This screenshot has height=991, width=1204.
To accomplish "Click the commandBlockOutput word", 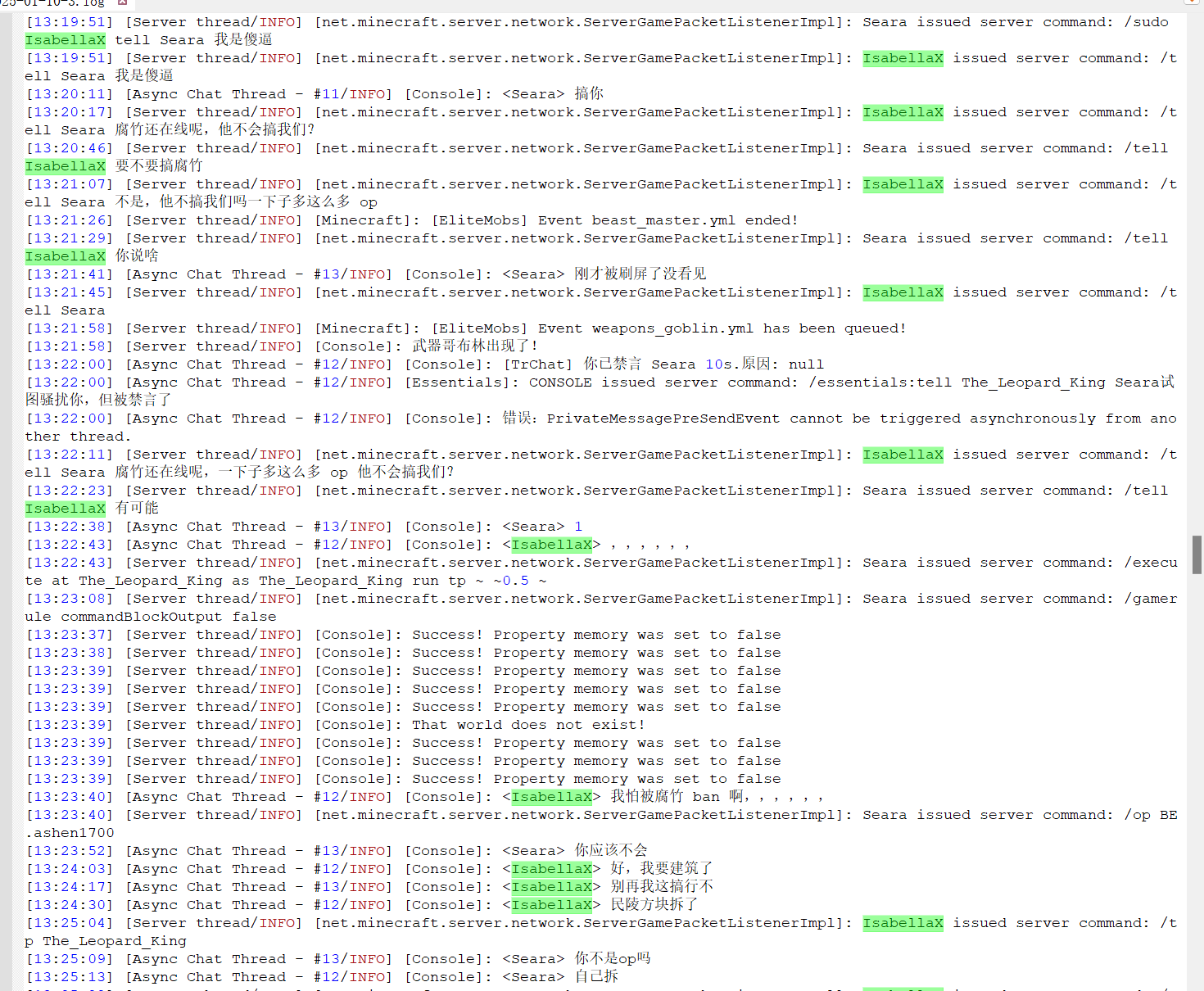I will 141,617.
